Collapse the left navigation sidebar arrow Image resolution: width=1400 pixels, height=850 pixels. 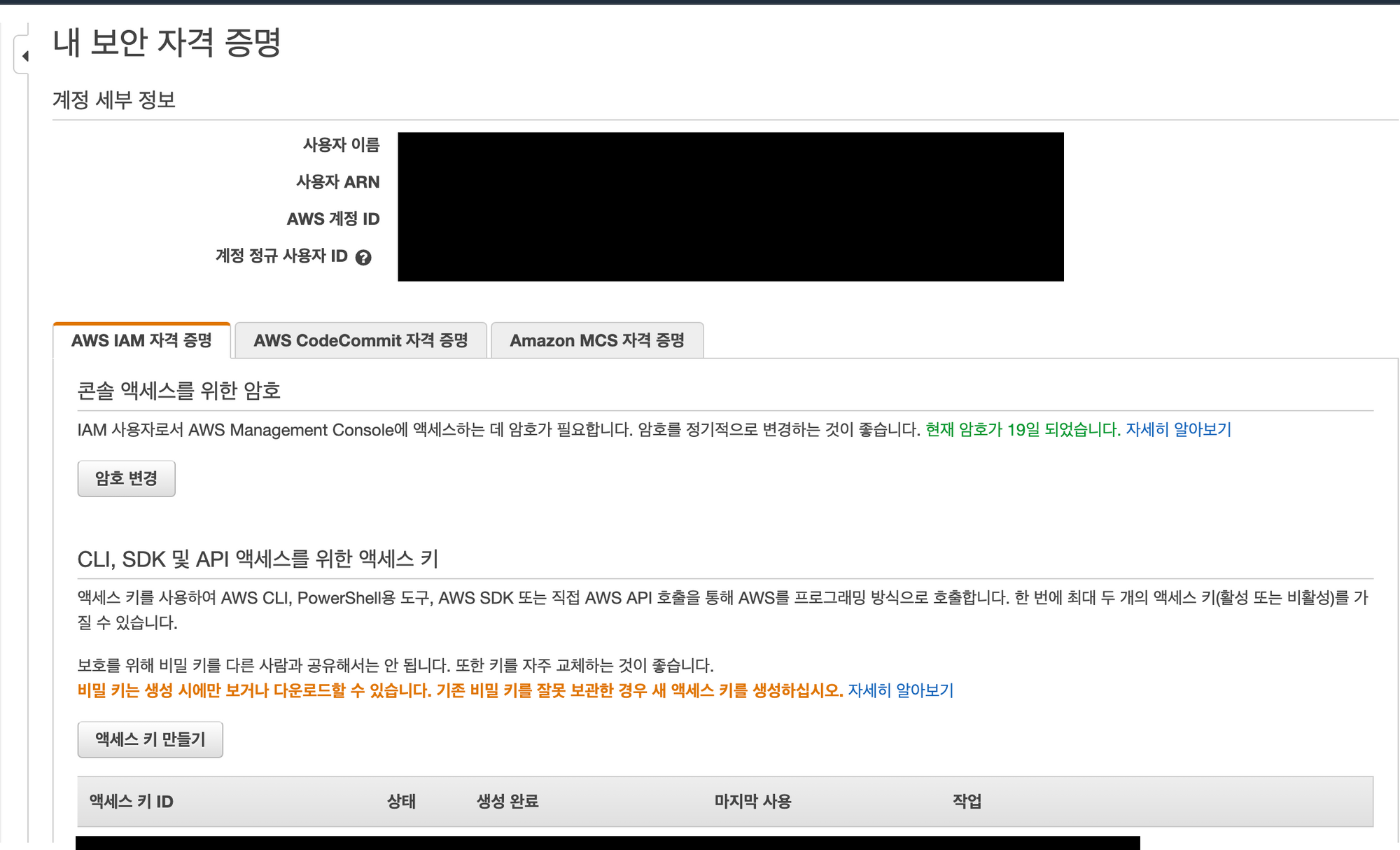25,56
